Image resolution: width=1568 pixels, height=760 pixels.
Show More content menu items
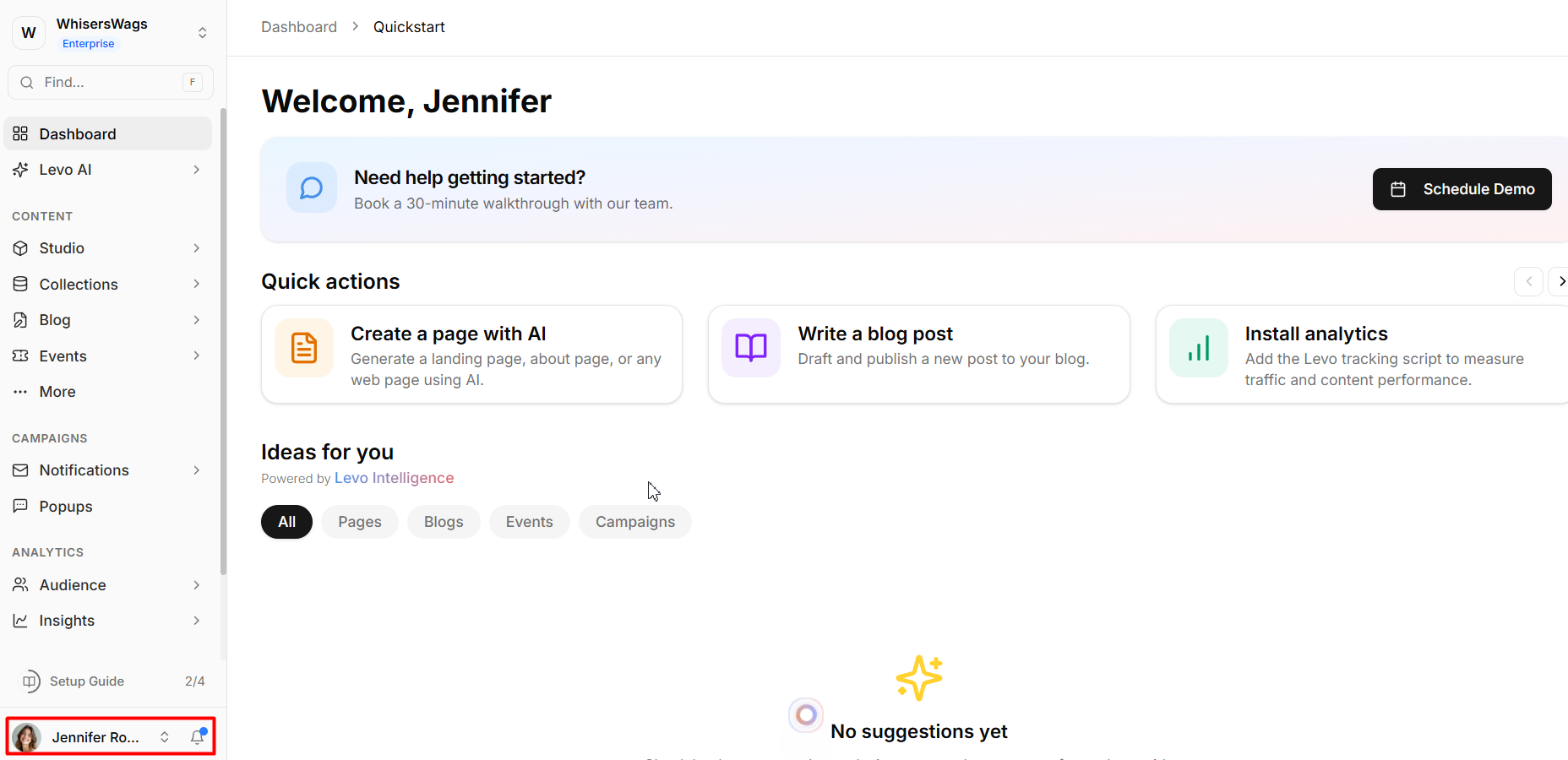tap(57, 392)
